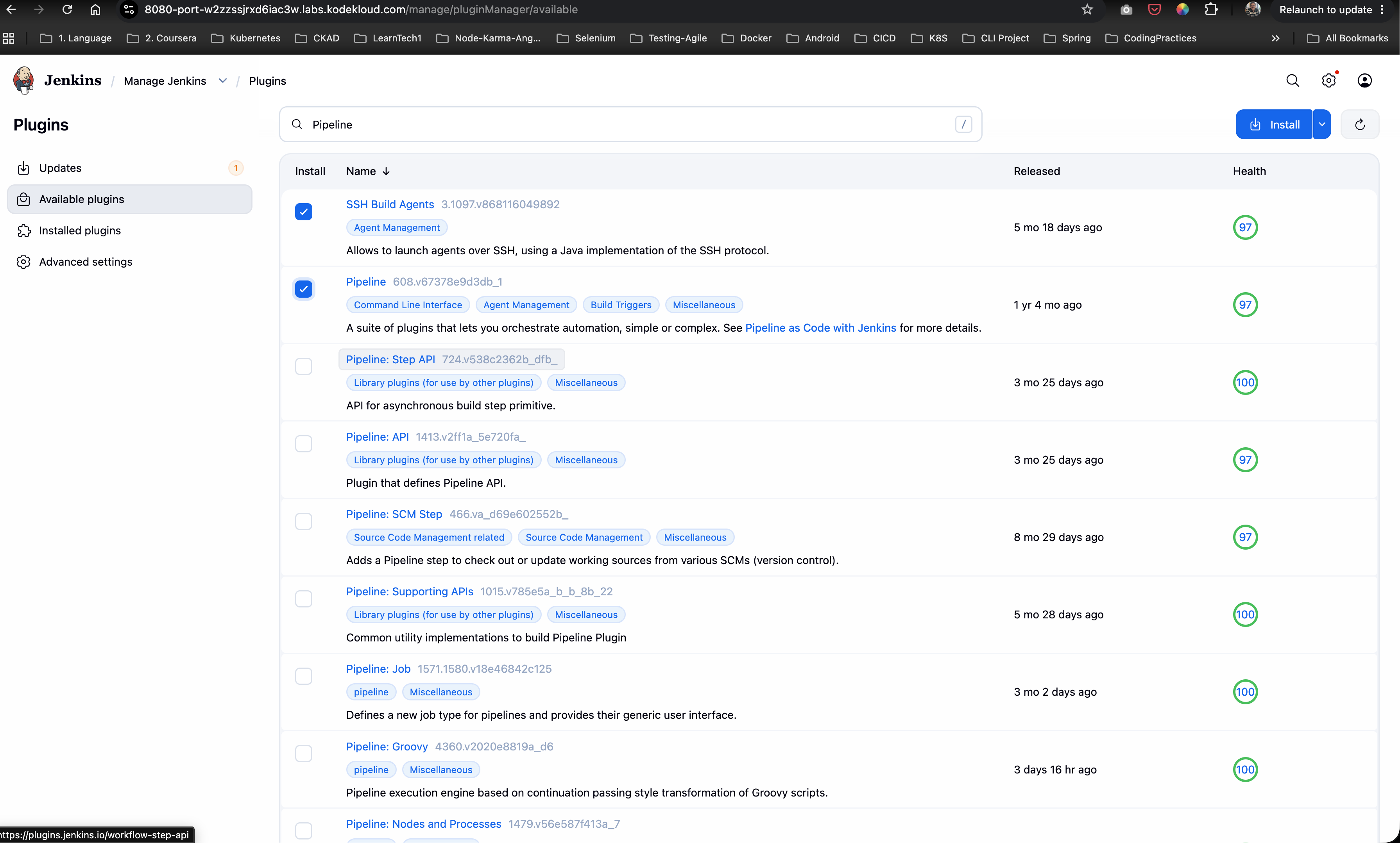Check the Pipeline: Nodes and Processes plugin
The height and width of the screenshot is (843, 1400).
click(x=303, y=830)
